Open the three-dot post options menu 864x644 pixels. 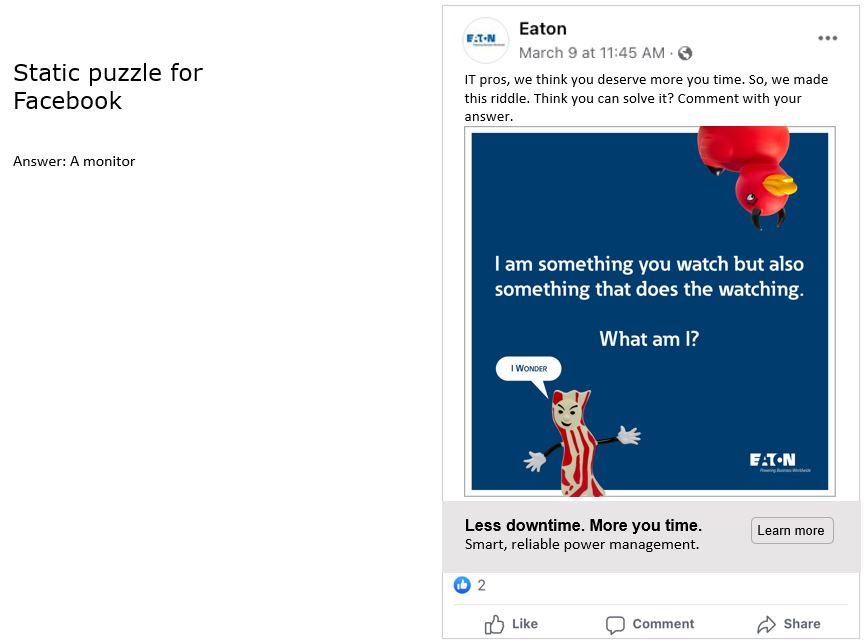coord(827,38)
